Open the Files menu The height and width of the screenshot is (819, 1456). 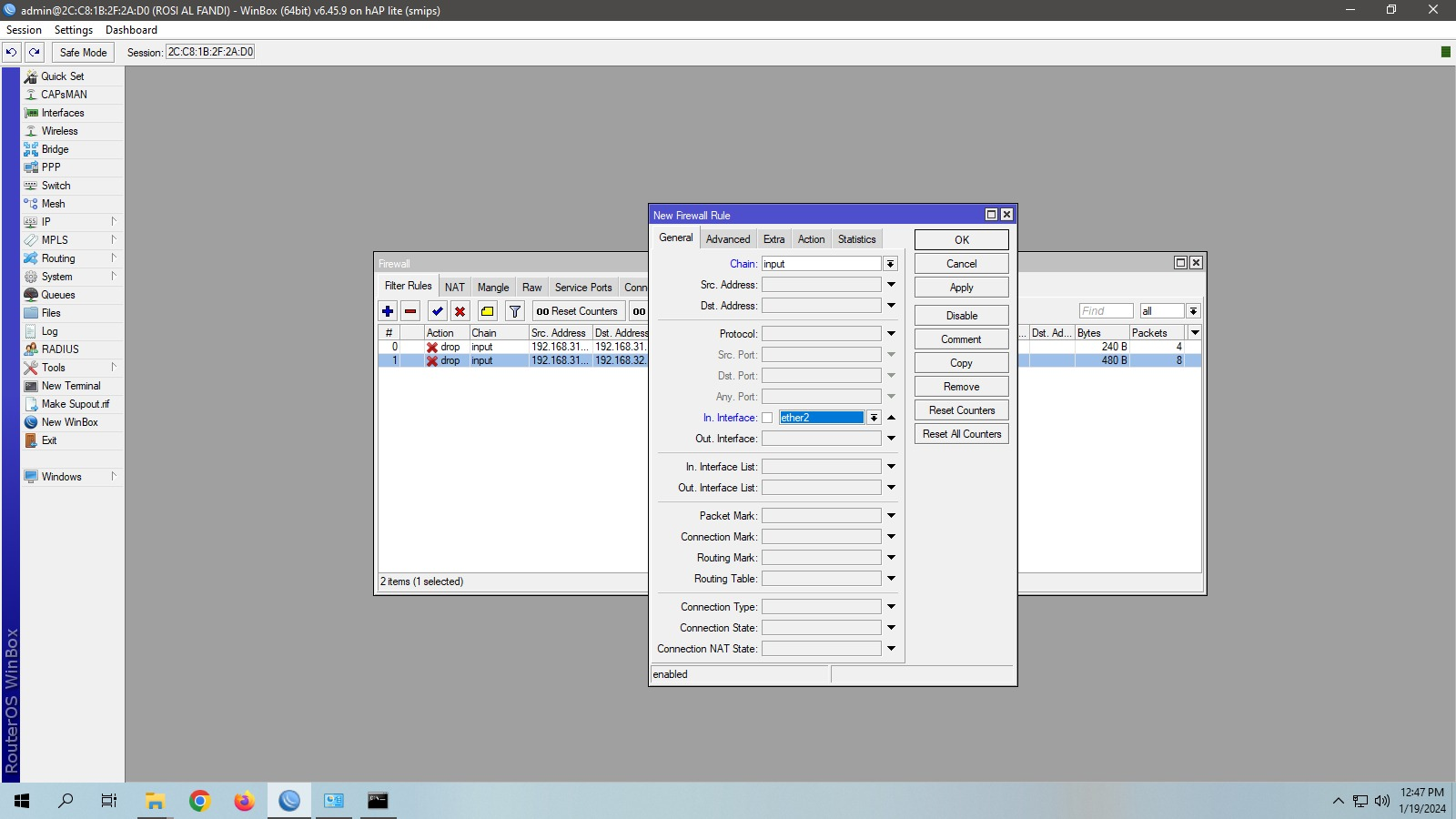coord(51,313)
